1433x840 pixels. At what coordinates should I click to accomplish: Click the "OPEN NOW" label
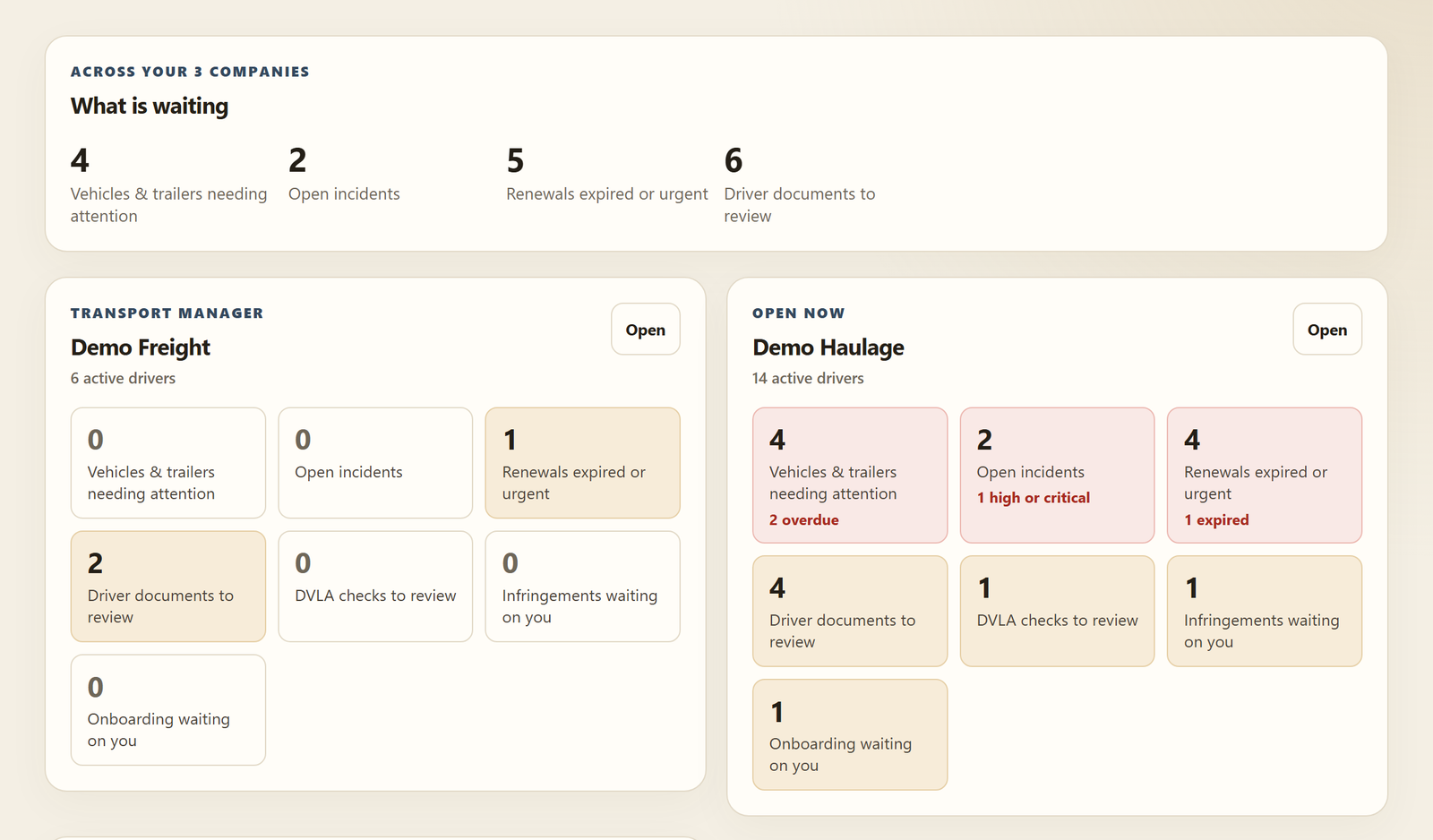tap(799, 313)
